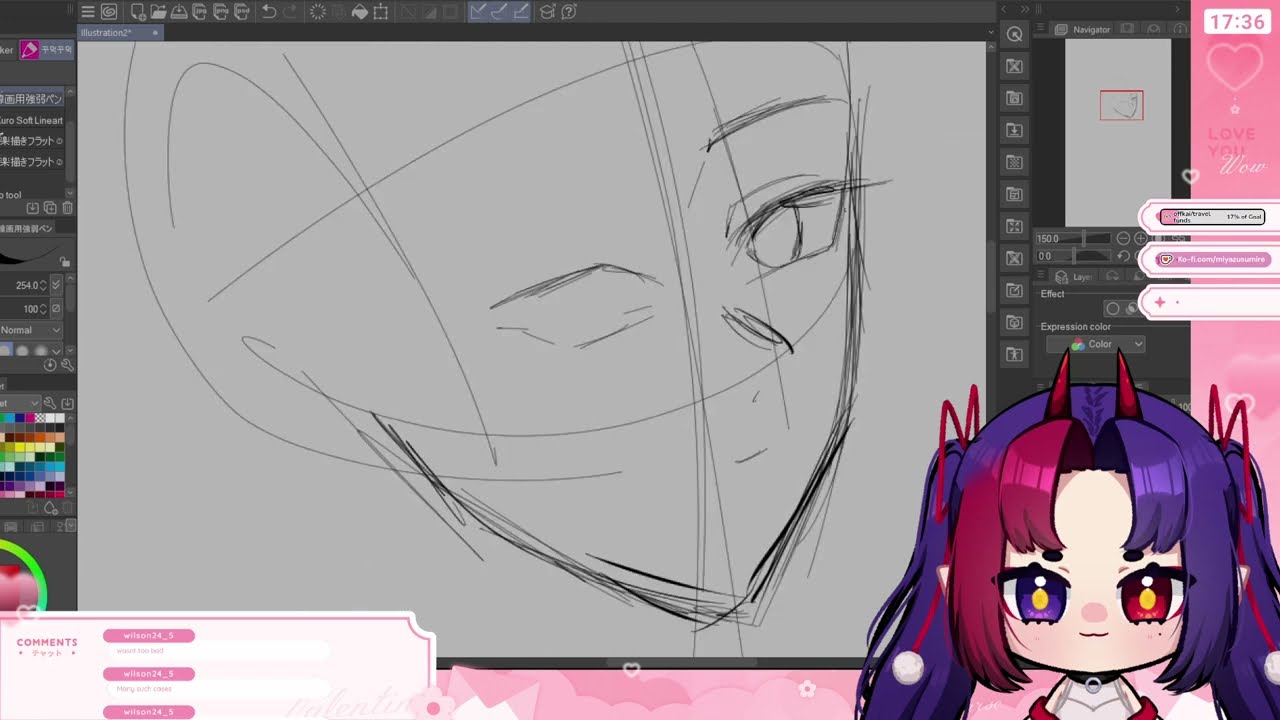Toggle Snap to Special Ruler

498,12
